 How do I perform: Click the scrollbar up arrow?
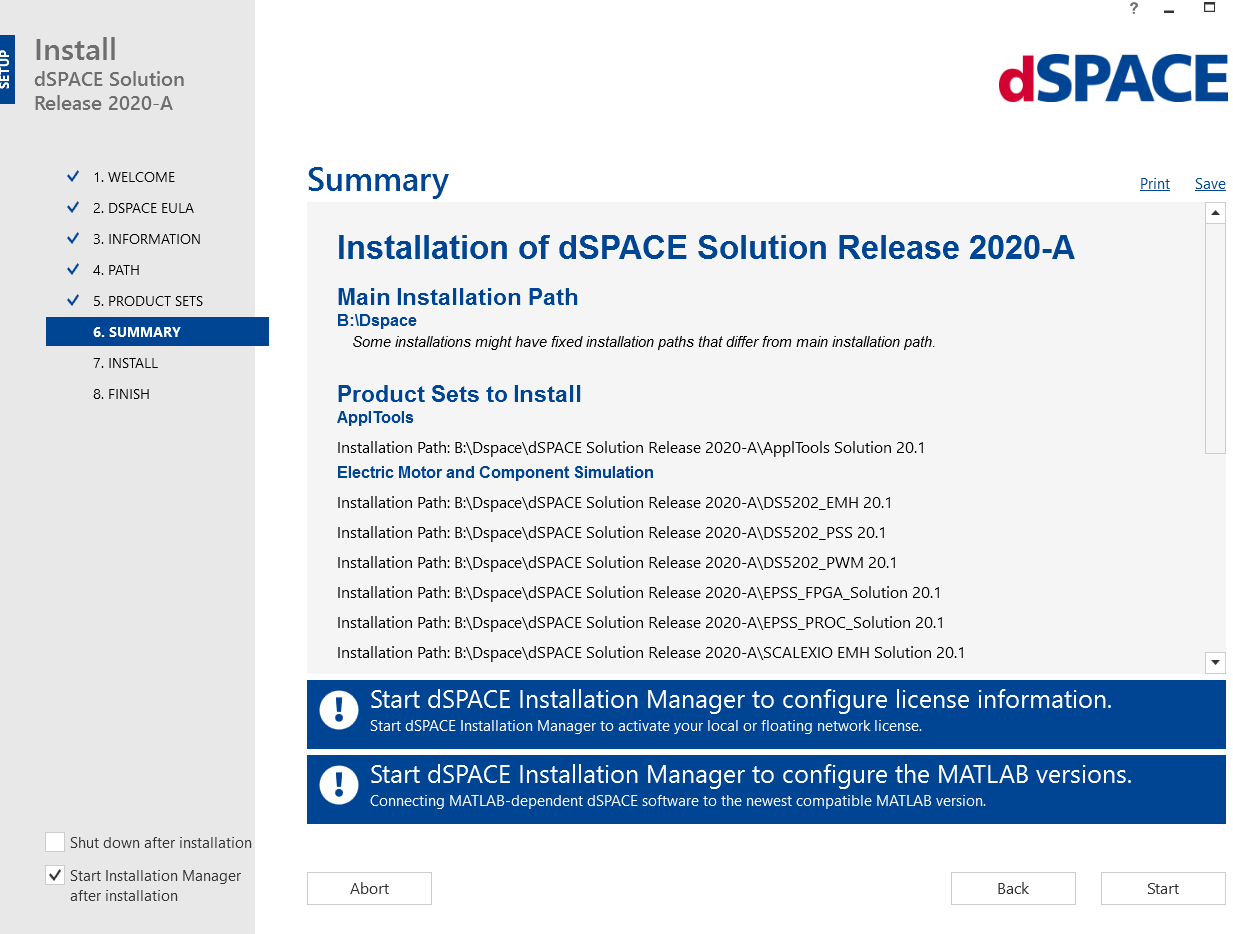[x=1215, y=212]
